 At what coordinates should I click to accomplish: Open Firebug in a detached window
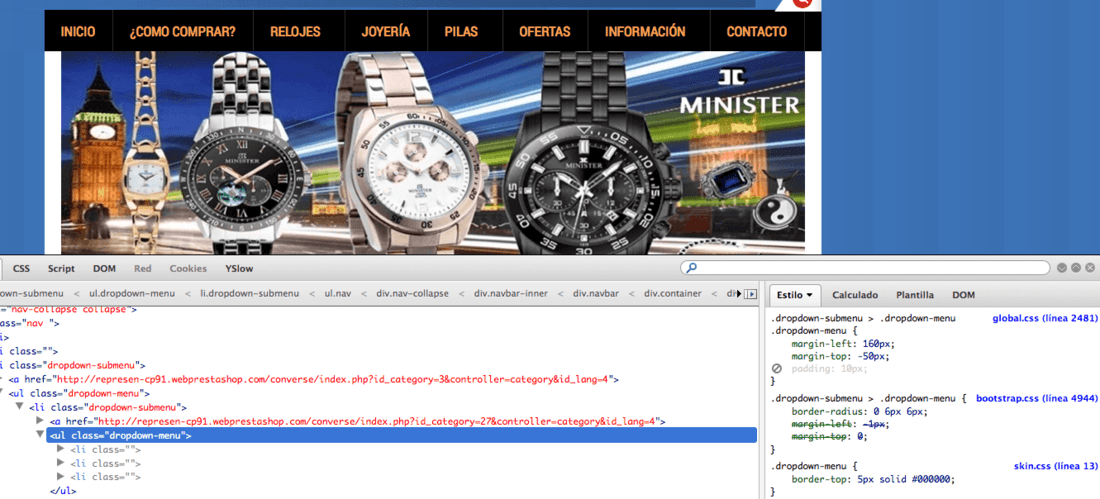(x=1075, y=268)
